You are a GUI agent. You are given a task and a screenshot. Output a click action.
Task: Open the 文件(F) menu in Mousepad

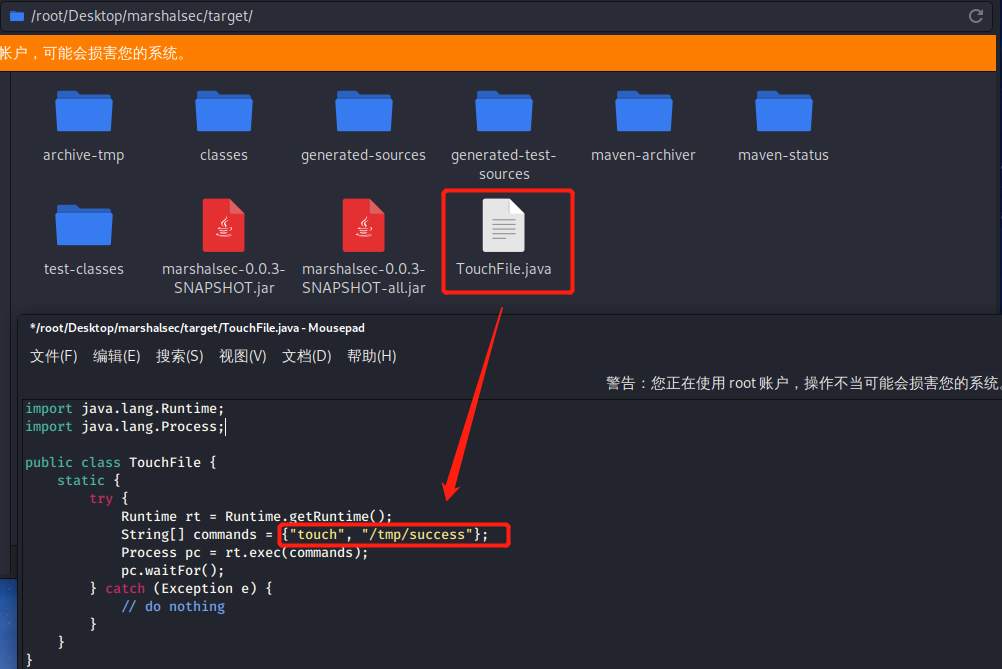(x=53, y=355)
